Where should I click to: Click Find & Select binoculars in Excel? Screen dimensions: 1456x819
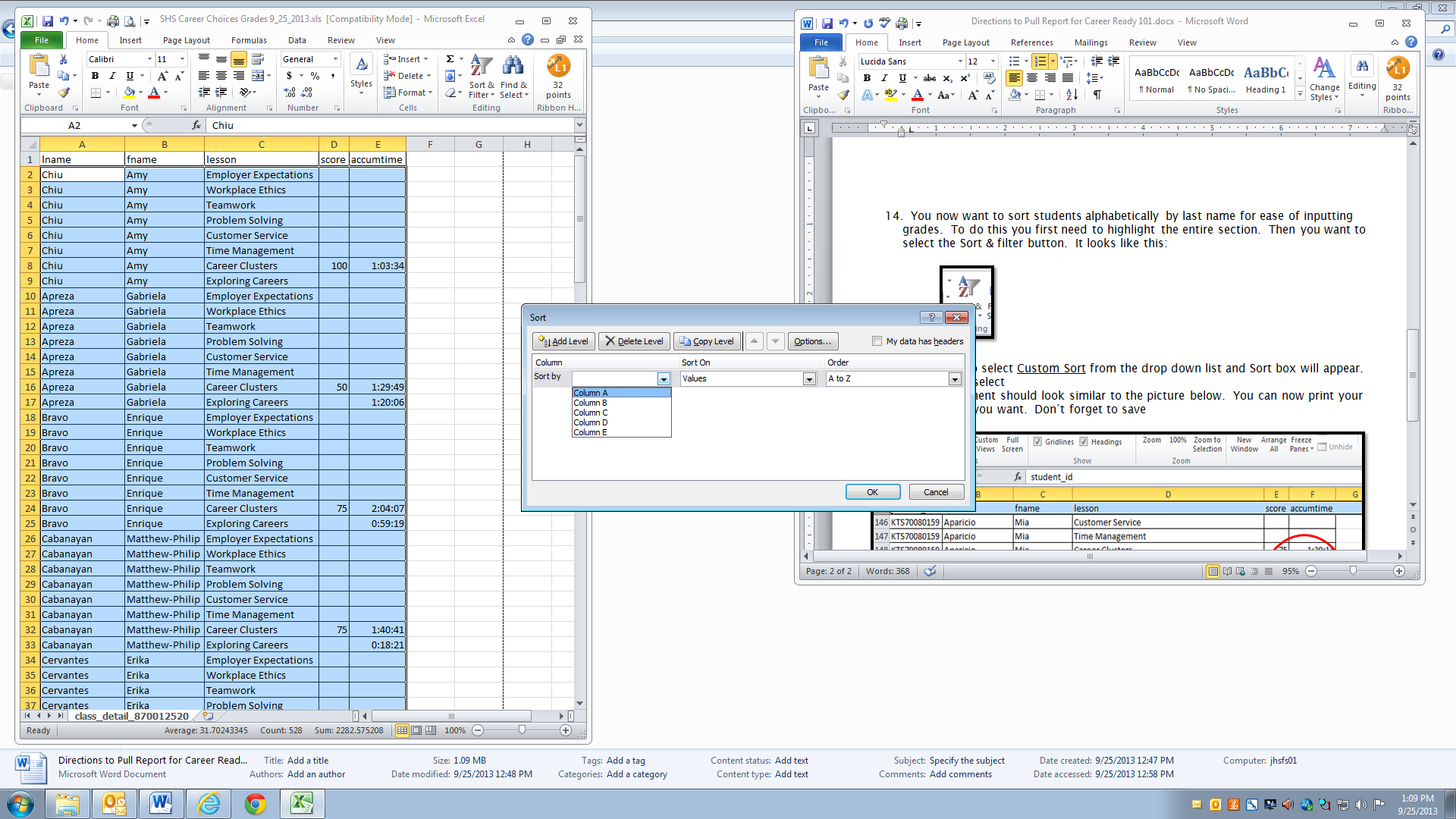513,67
